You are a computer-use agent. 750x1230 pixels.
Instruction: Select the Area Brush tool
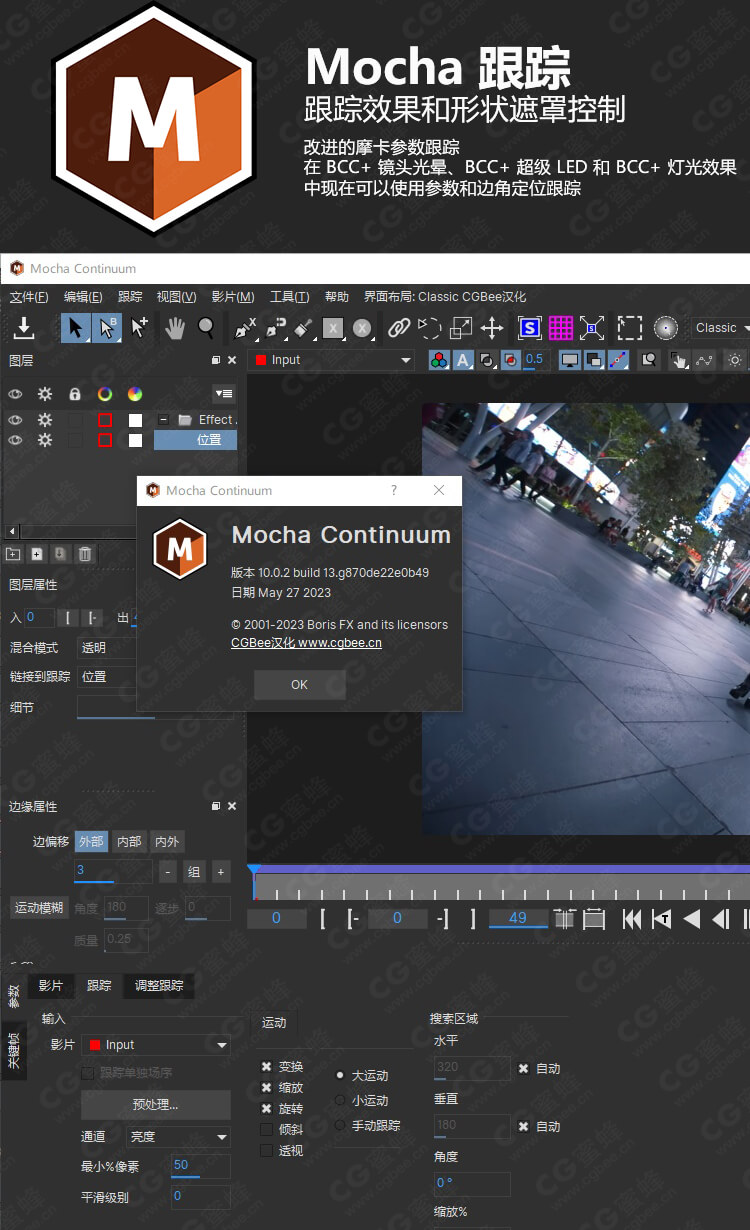pyautogui.click(x=305, y=327)
